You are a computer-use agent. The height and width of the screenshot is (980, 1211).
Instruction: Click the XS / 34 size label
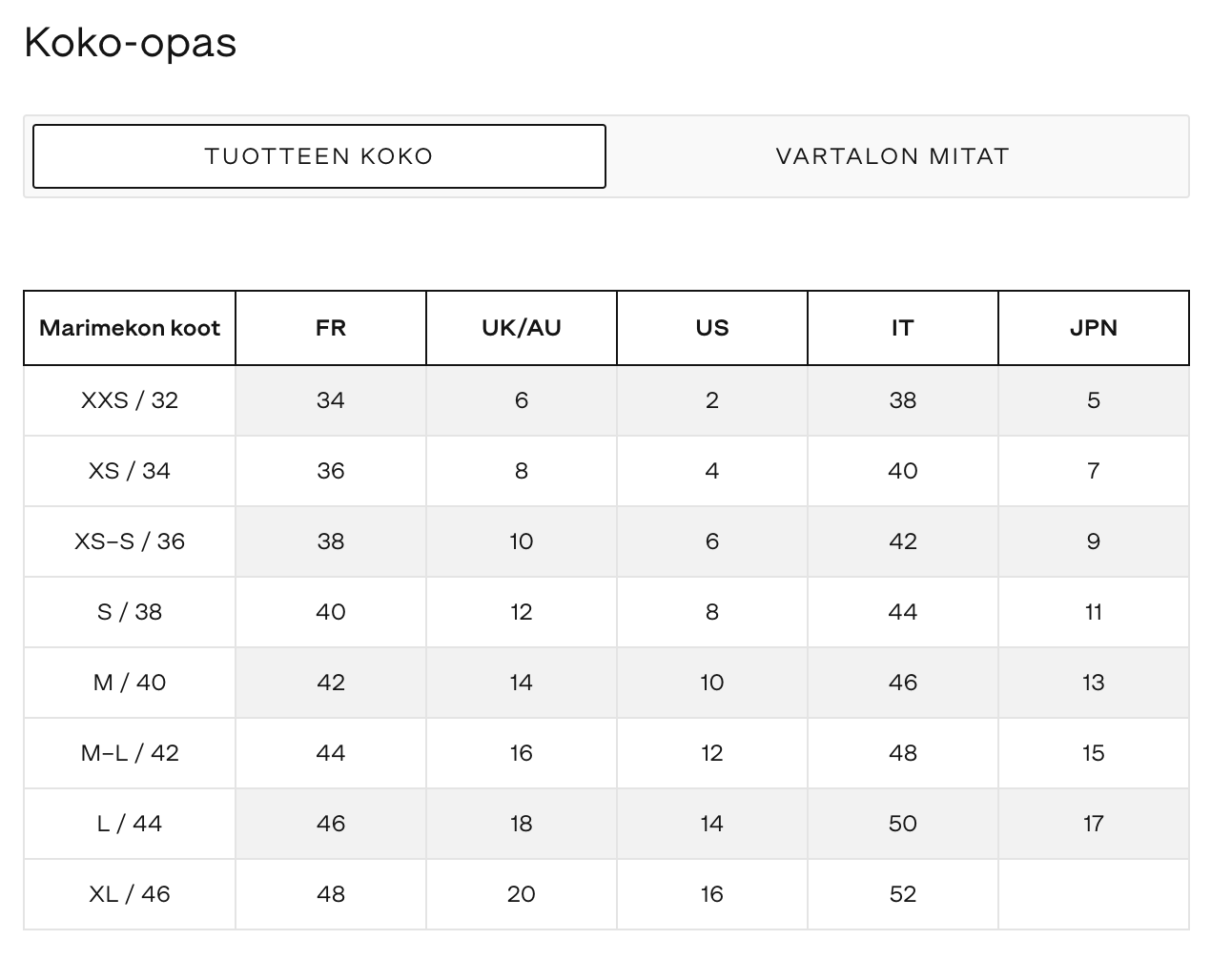point(130,471)
